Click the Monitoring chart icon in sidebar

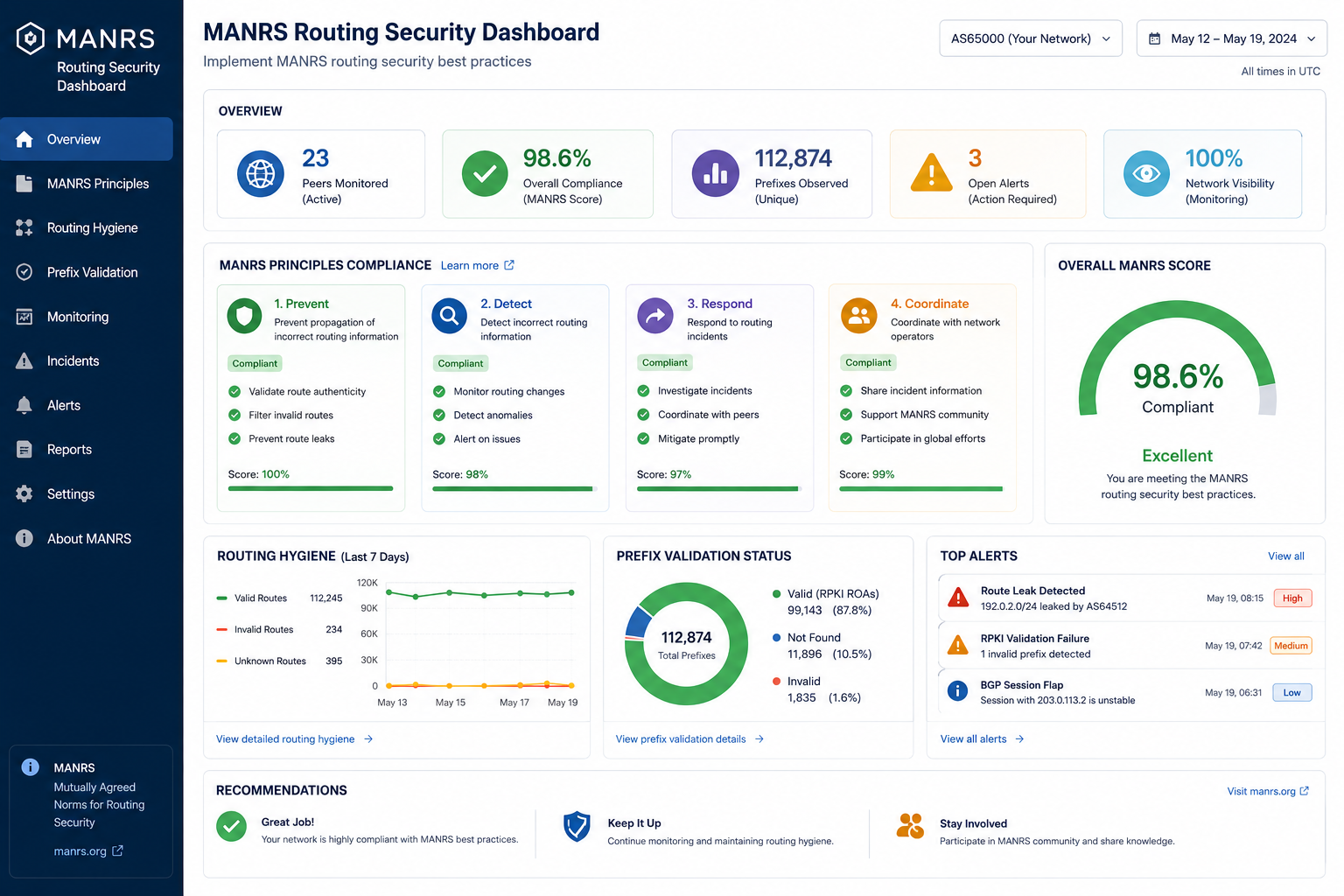tap(24, 317)
